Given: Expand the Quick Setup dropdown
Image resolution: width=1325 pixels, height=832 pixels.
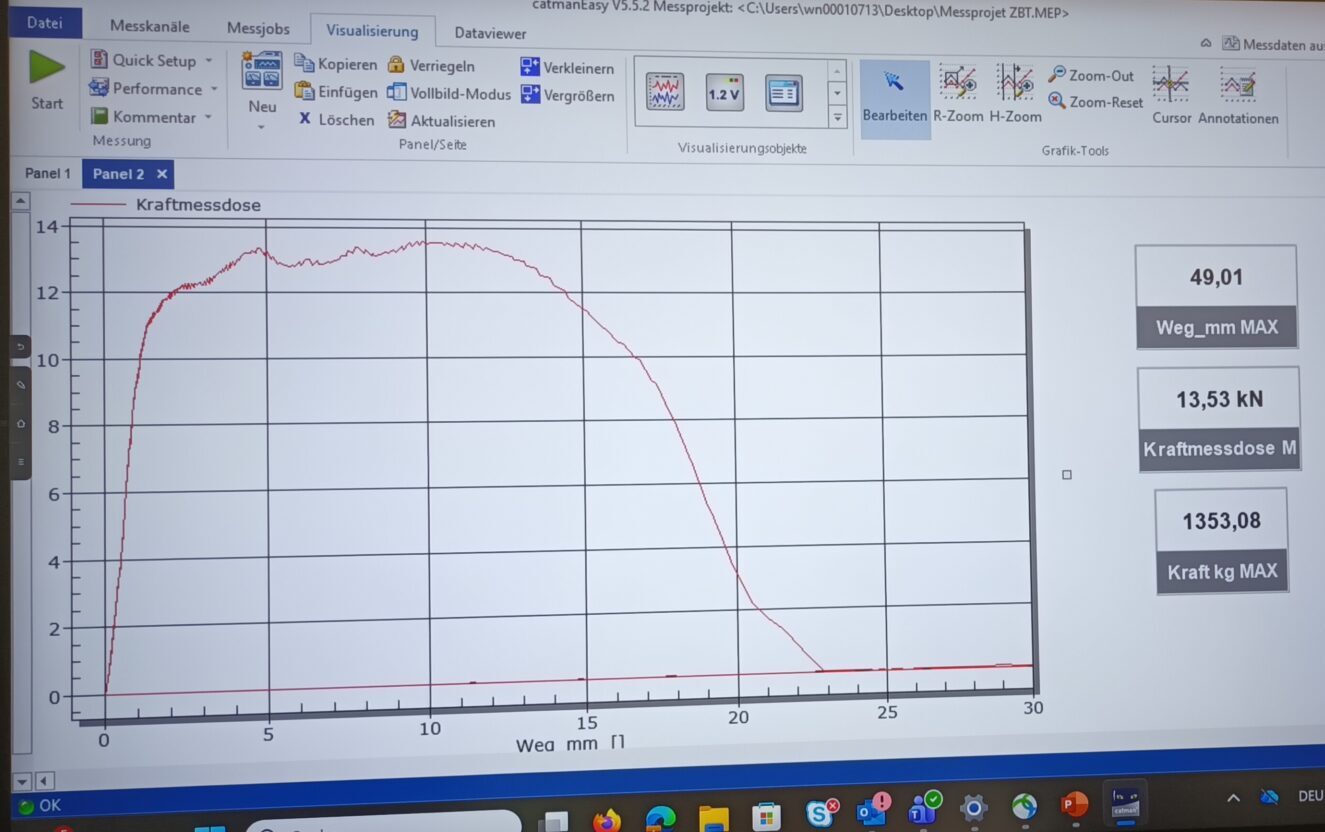Looking at the screenshot, I should (209, 61).
